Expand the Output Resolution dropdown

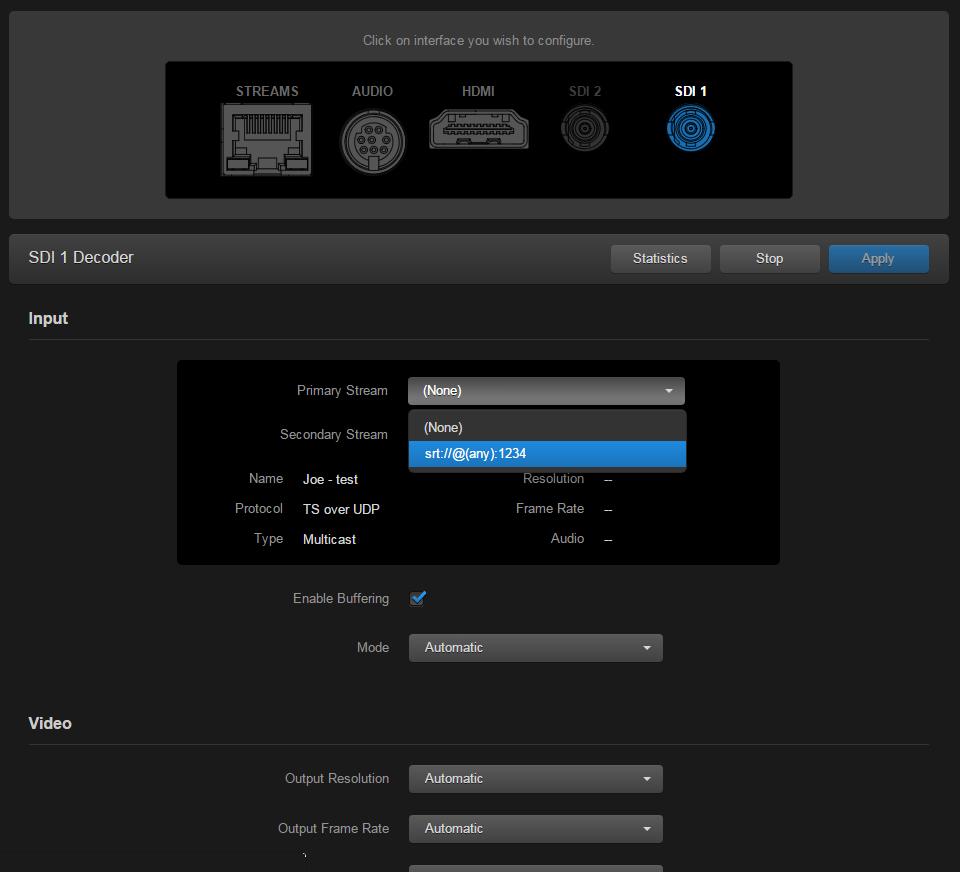(x=535, y=778)
